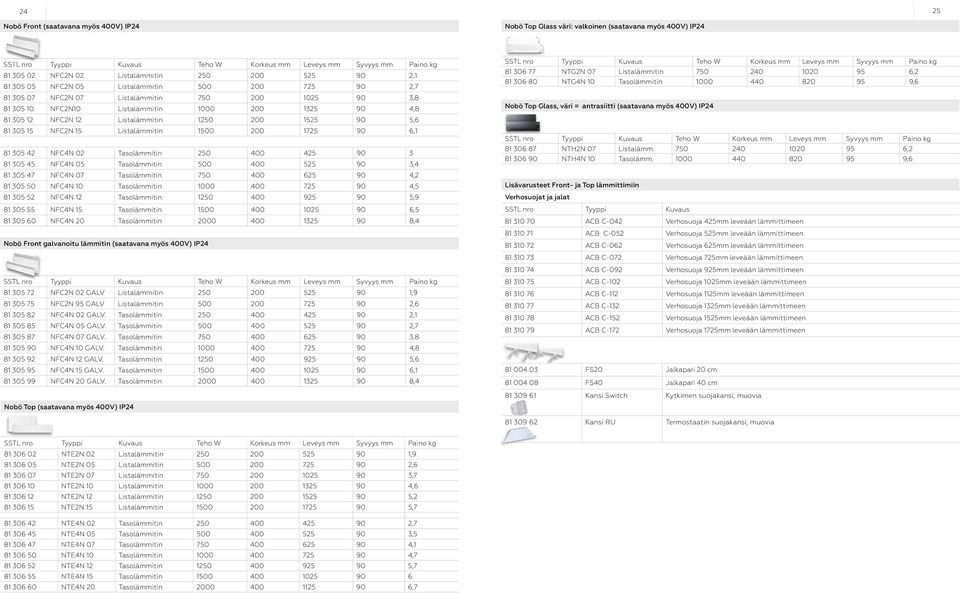Click type code 'NFC4N 20 GALV.'
This screenshot has height=593, width=960.
(78, 381)
